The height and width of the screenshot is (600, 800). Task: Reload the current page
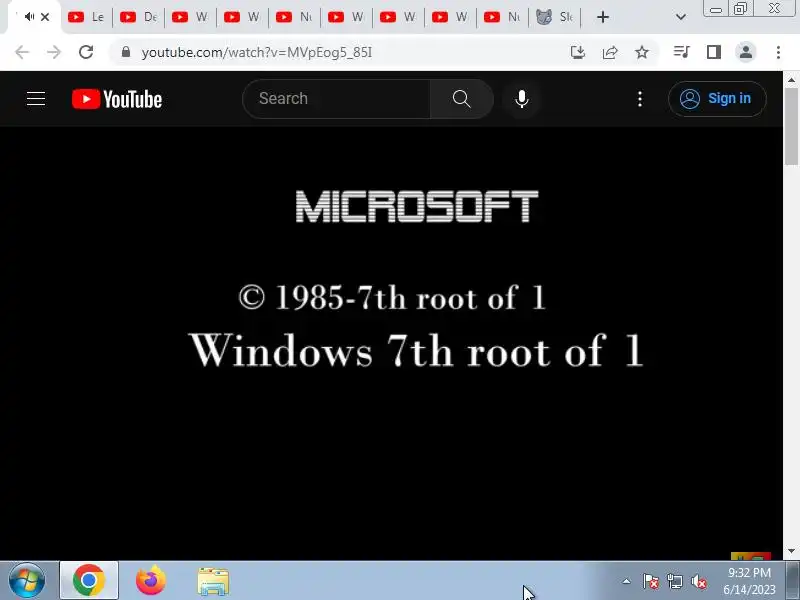pyautogui.click(x=86, y=52)
